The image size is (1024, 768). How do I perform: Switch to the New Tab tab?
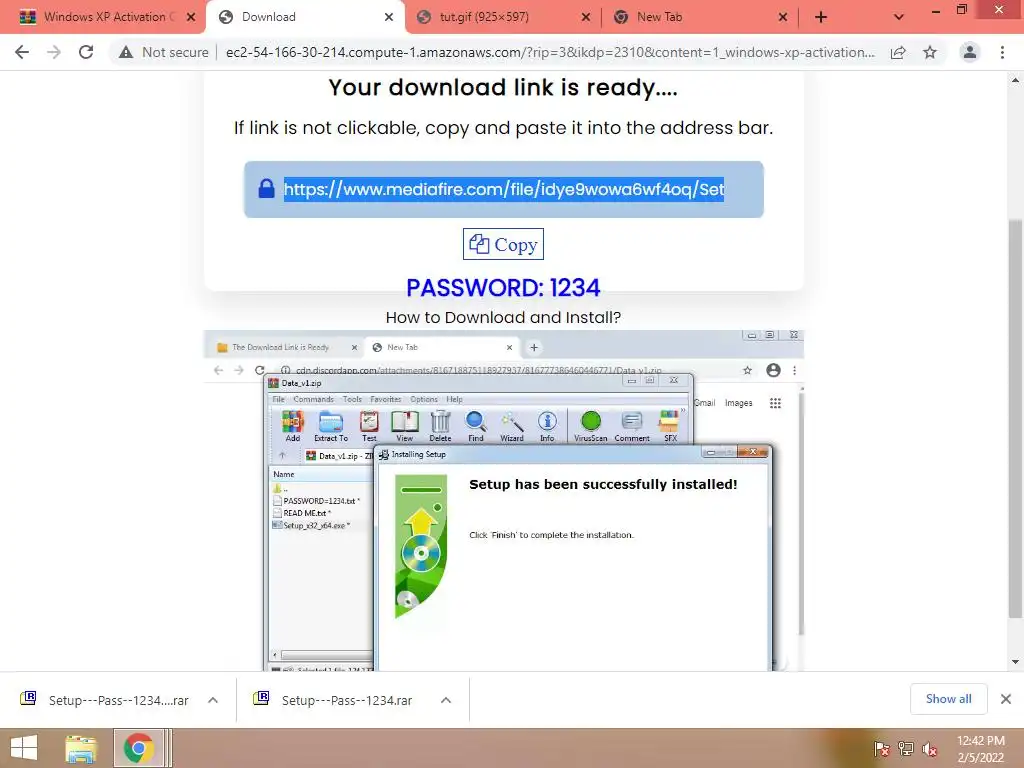coord(699,17)
